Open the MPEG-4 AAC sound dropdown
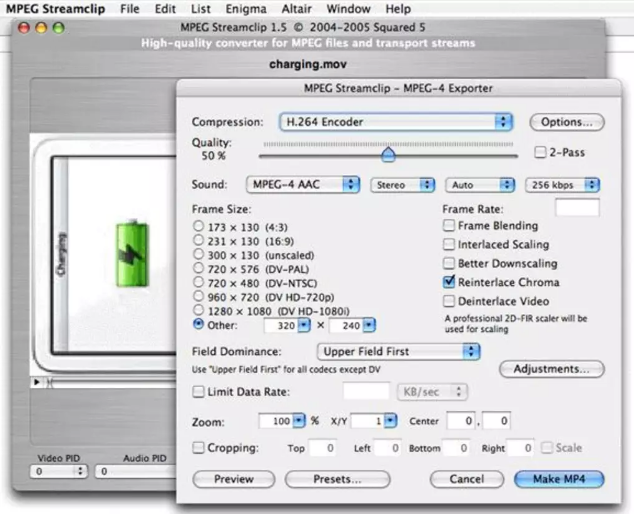Viewport: 634px width, 514px height. tap(302, 185)
